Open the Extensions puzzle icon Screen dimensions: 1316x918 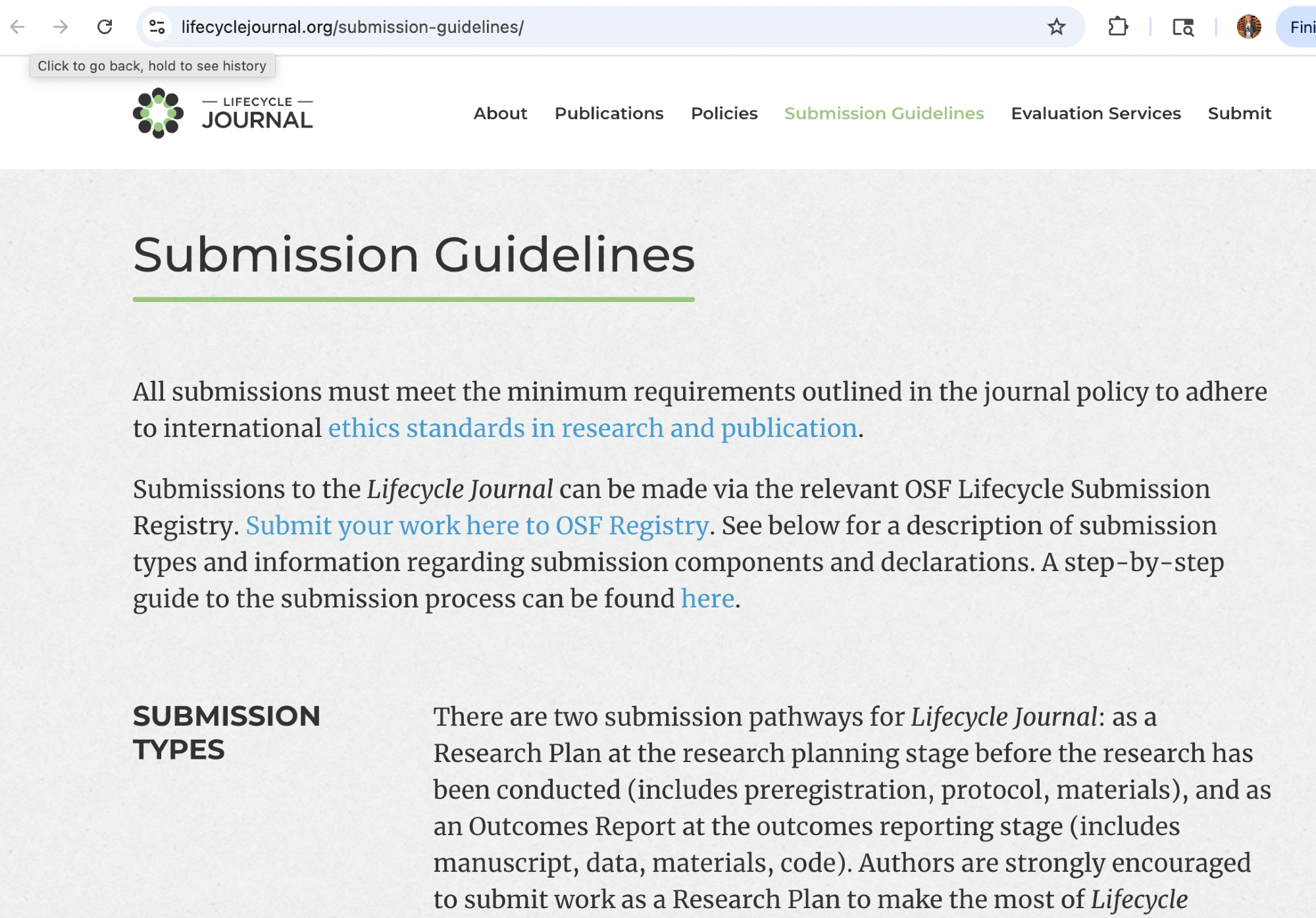1118,27
